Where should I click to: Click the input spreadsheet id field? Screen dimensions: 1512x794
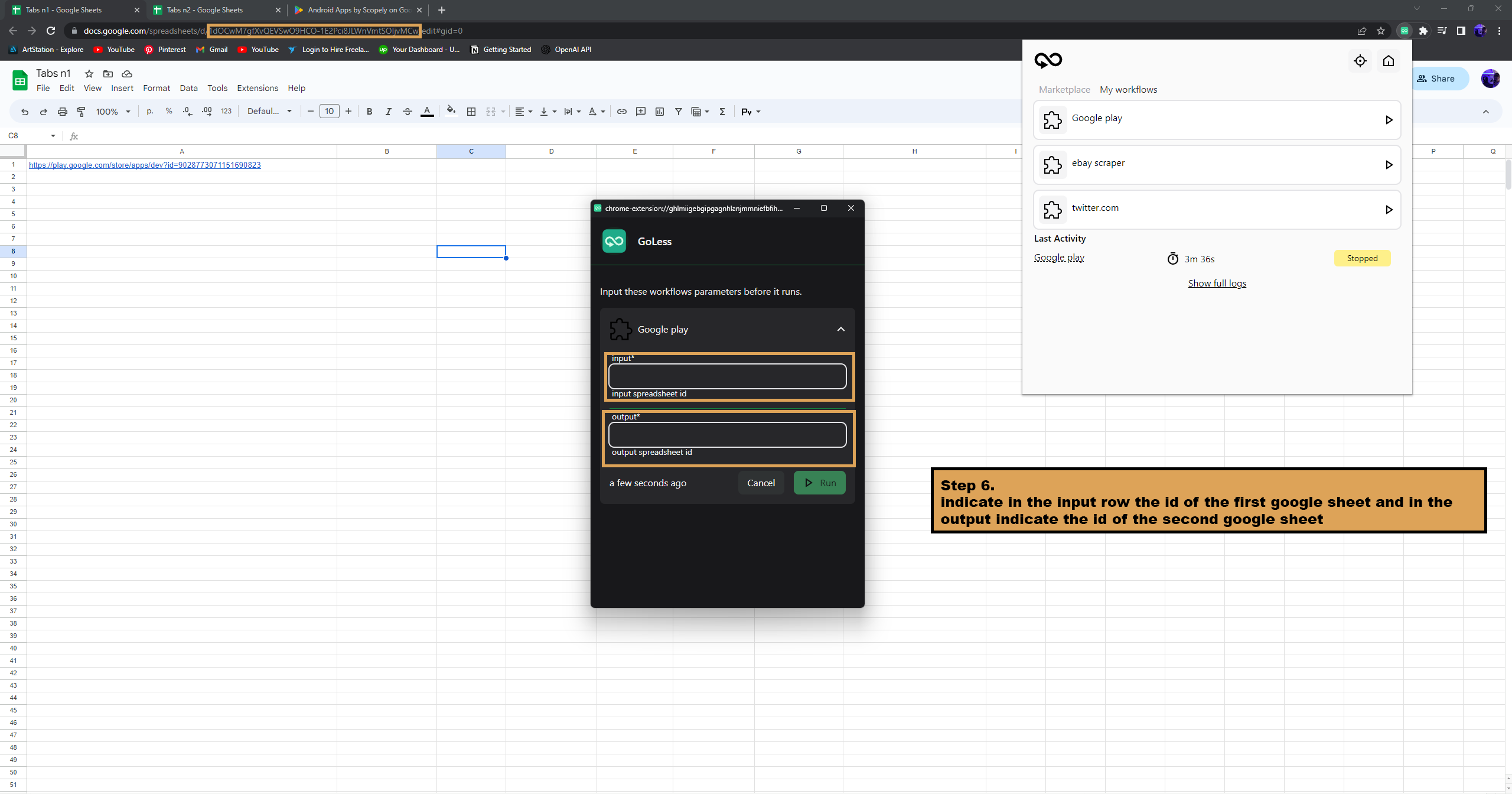point(727,376)
